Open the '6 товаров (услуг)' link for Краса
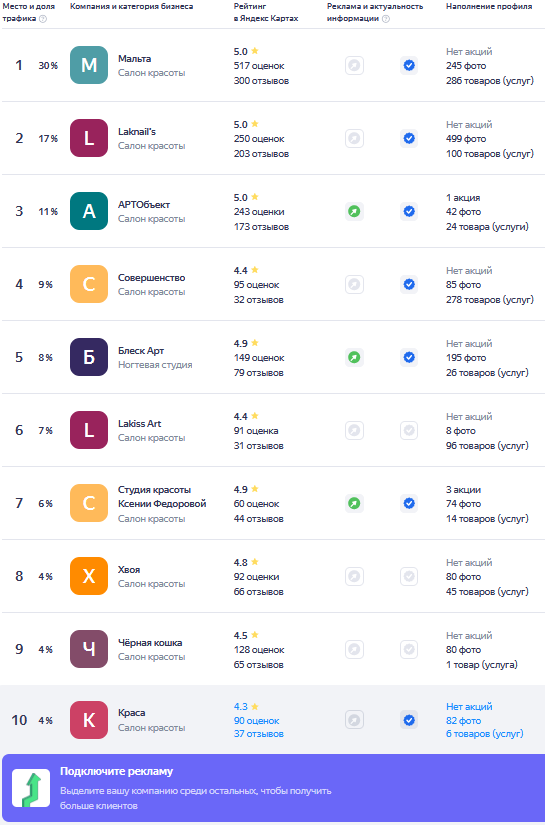Viewport: 545px width, 825px height. tap(485, 734)
